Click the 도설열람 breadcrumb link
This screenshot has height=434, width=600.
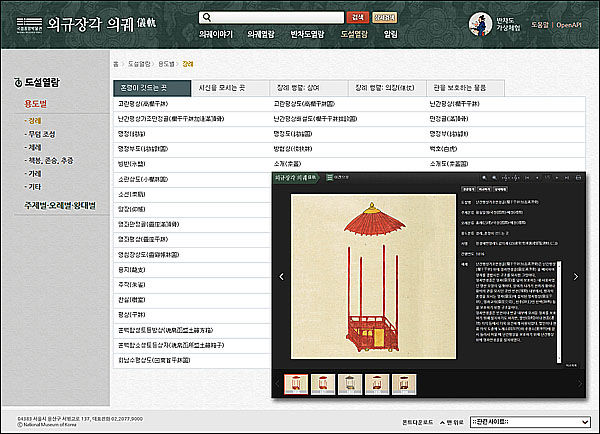[139, 64]
